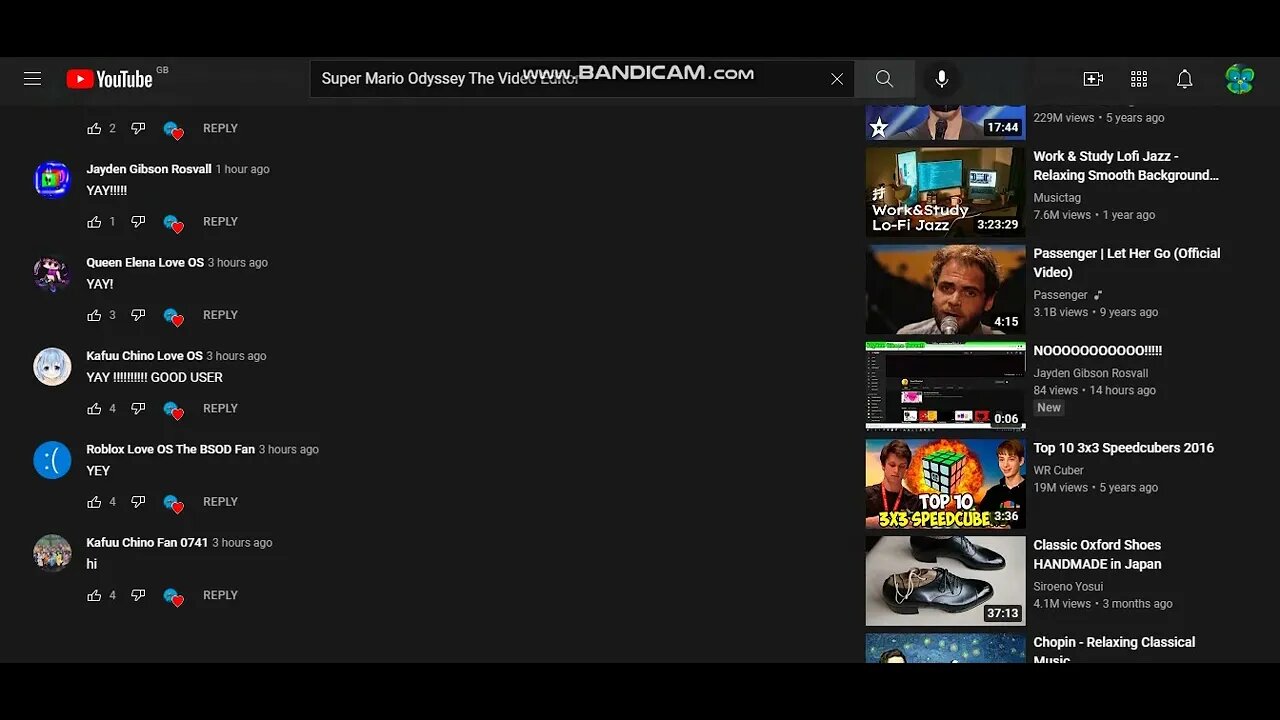Like the comment by Jayden Gibson Rosvall
Image resolution: width=1280 pixels, height=720 pixels.
click(x=94, y=222)
